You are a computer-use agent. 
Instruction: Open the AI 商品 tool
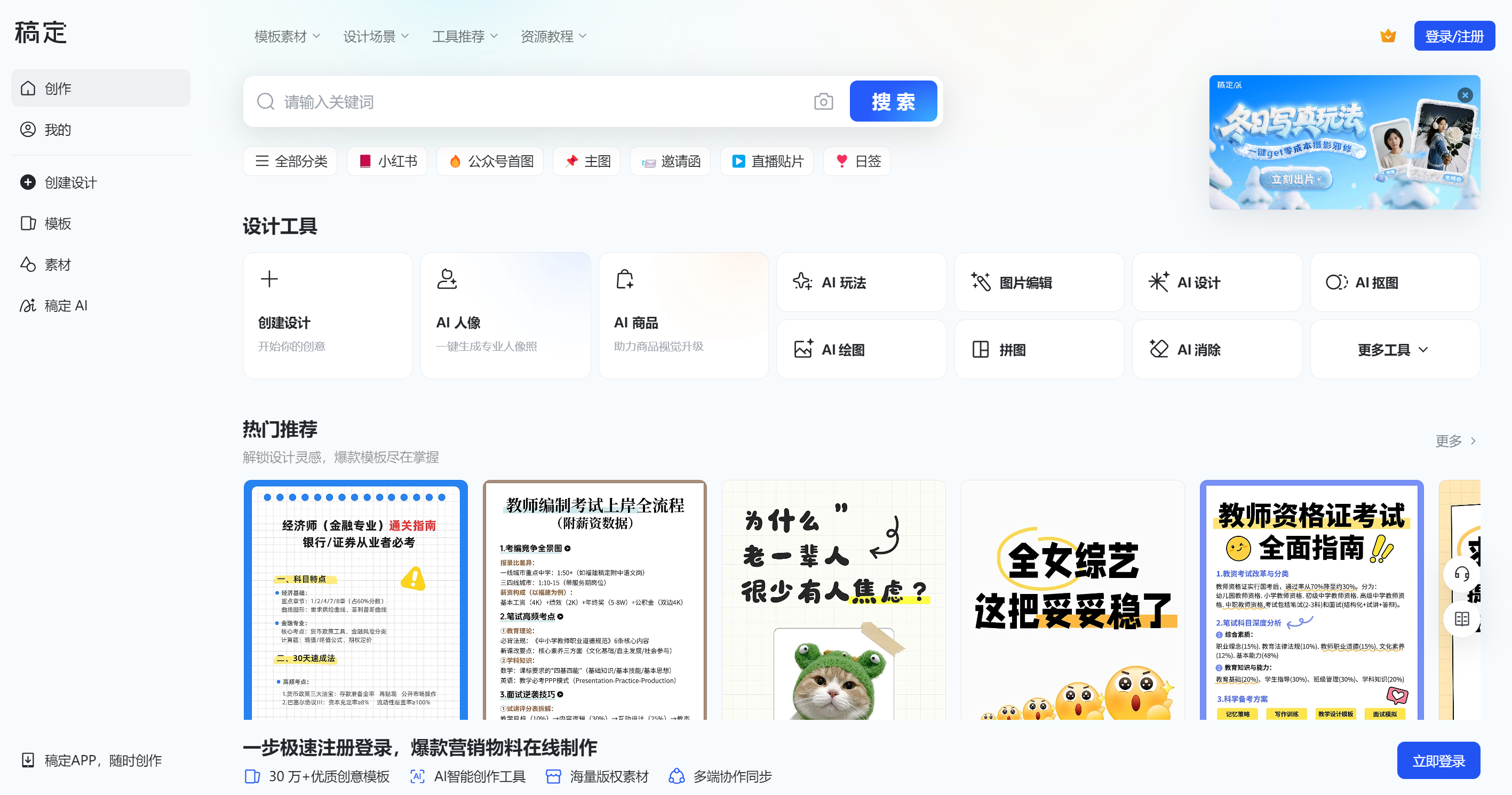click(682, 315)
